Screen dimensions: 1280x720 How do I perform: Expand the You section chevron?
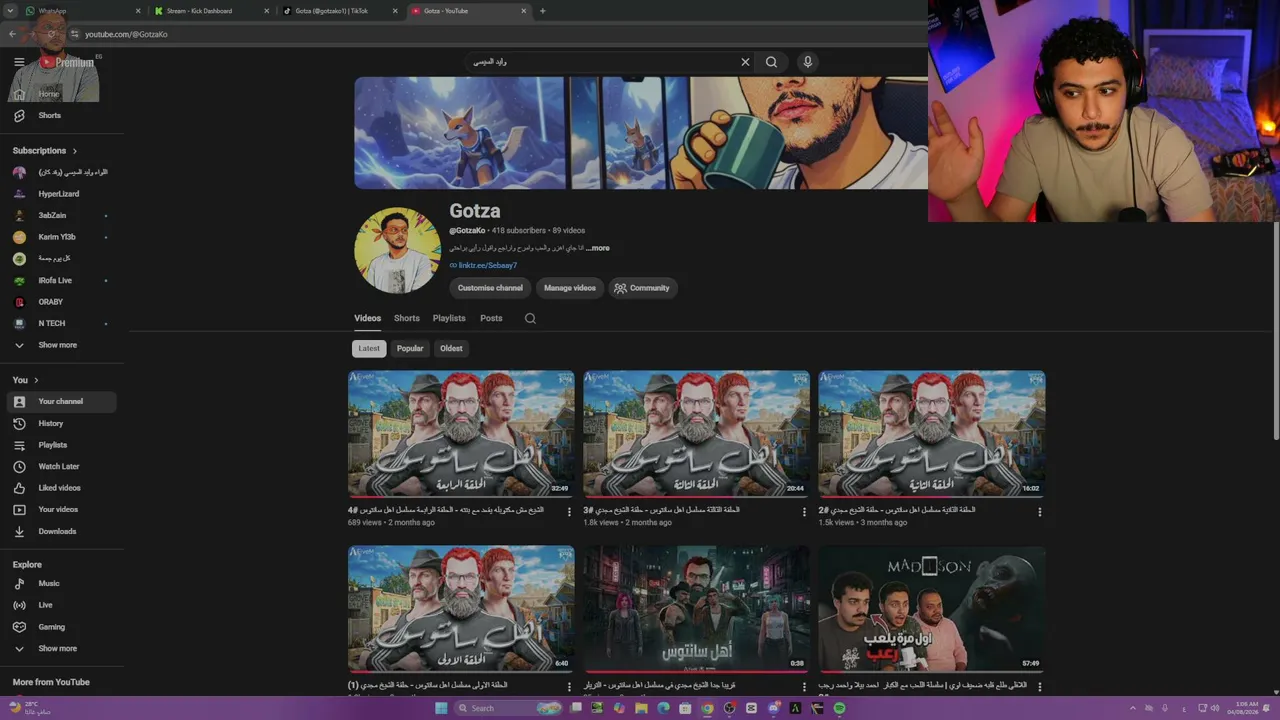[36, 381]
